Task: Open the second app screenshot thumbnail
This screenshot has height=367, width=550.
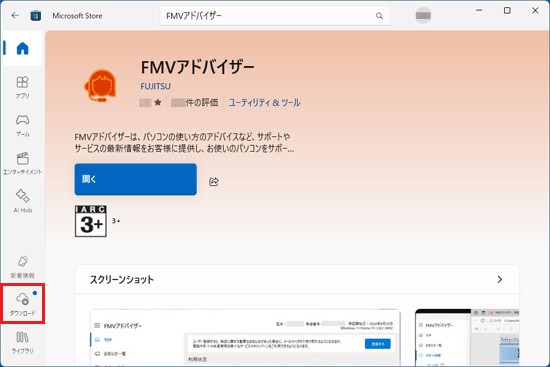Action: 467,338
